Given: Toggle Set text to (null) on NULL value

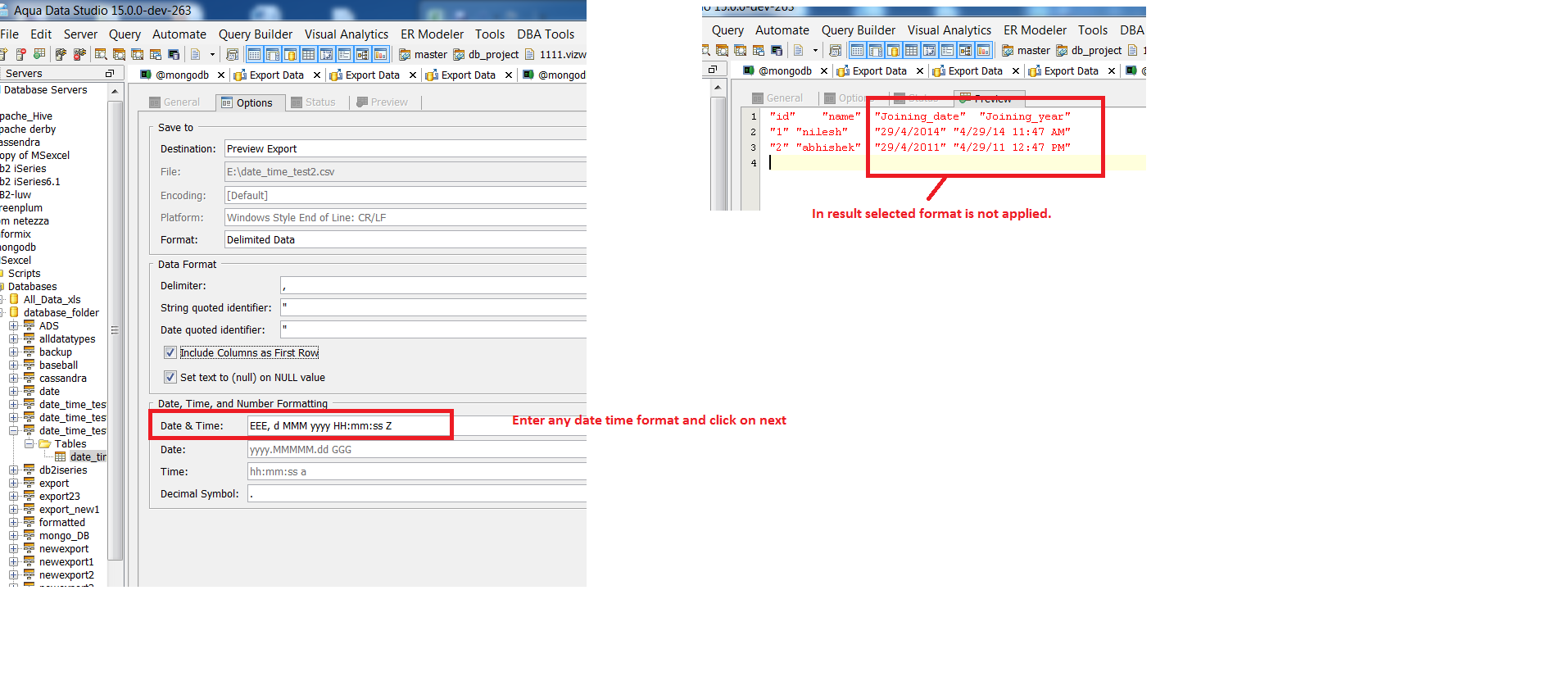Looking at the screenshot, I should 170,377.
